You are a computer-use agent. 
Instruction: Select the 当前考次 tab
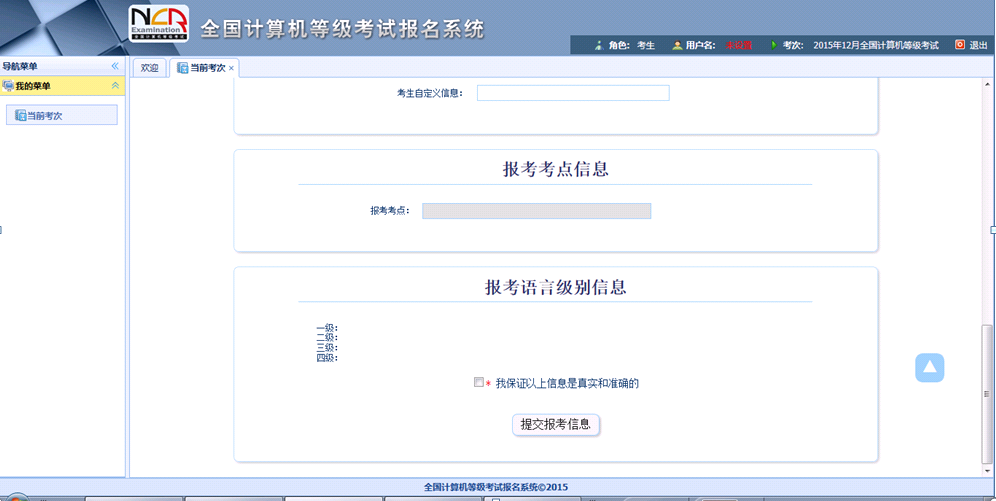(207, 68)
